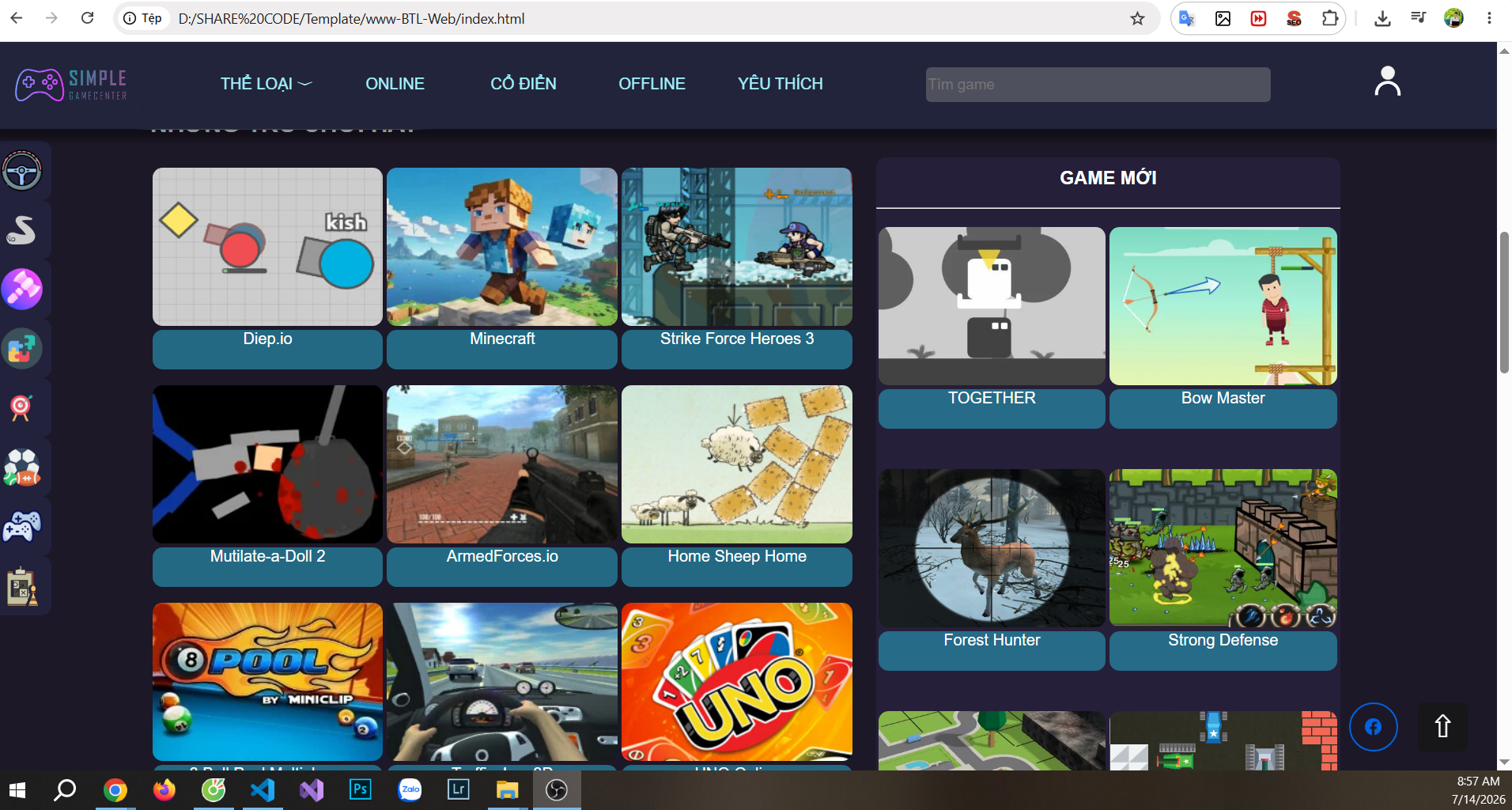Open the Chrome three-dot menu
The height and width of the screenshot is (810, 1512).
pyautogui.click(x=1489, y=18)
